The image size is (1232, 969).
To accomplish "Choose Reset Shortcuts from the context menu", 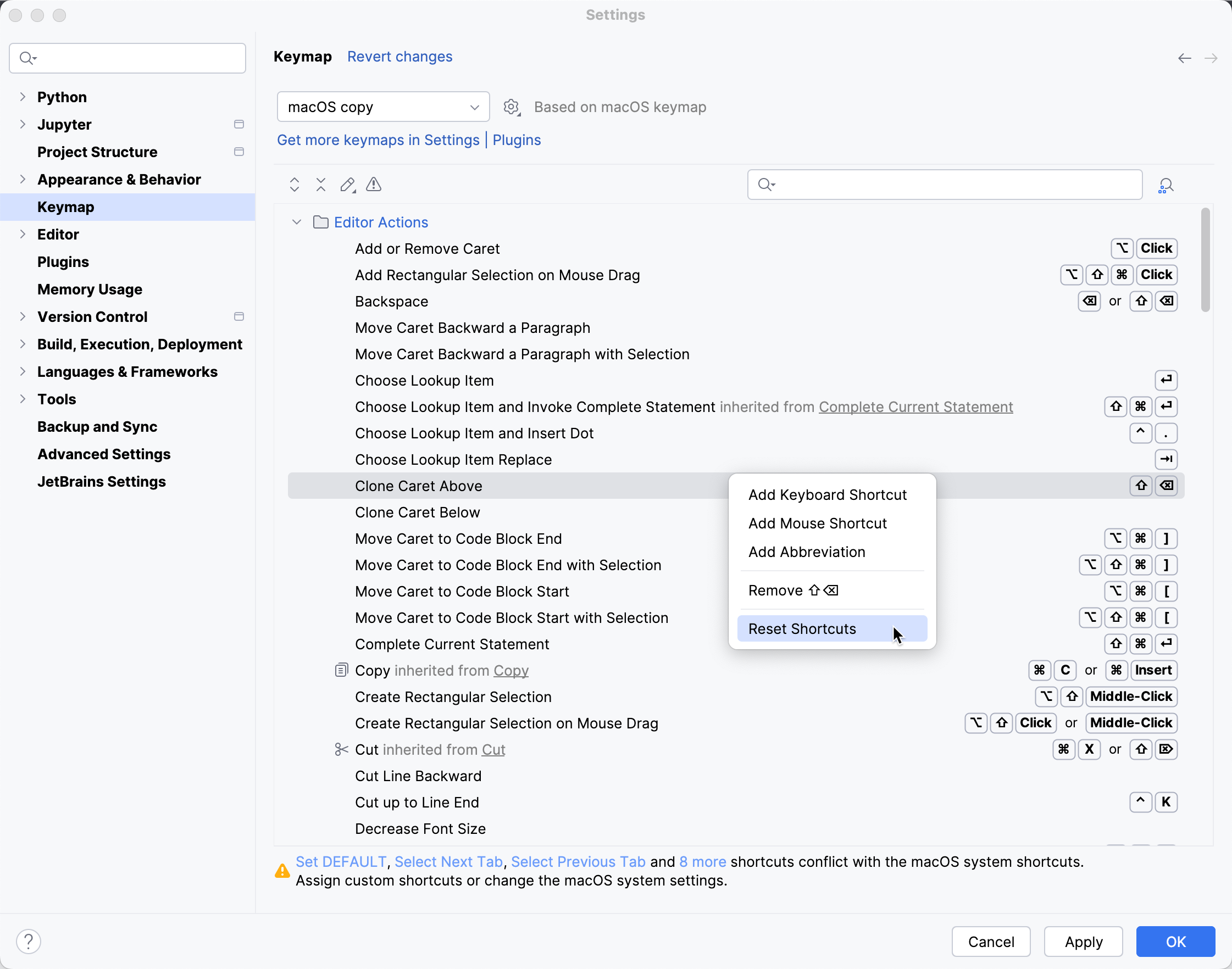I will pos(802,628).
